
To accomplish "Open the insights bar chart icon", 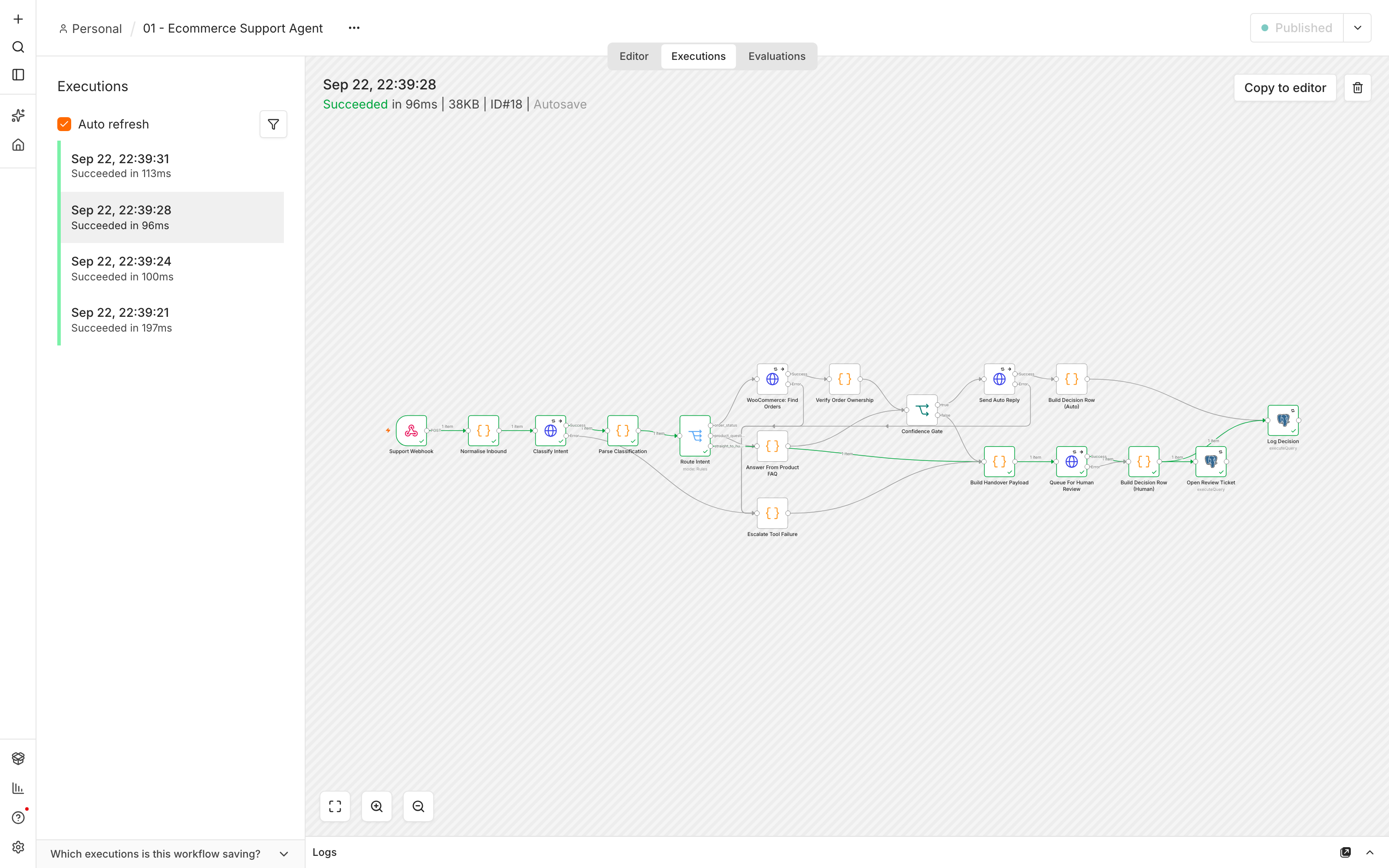I will (18, 788).
